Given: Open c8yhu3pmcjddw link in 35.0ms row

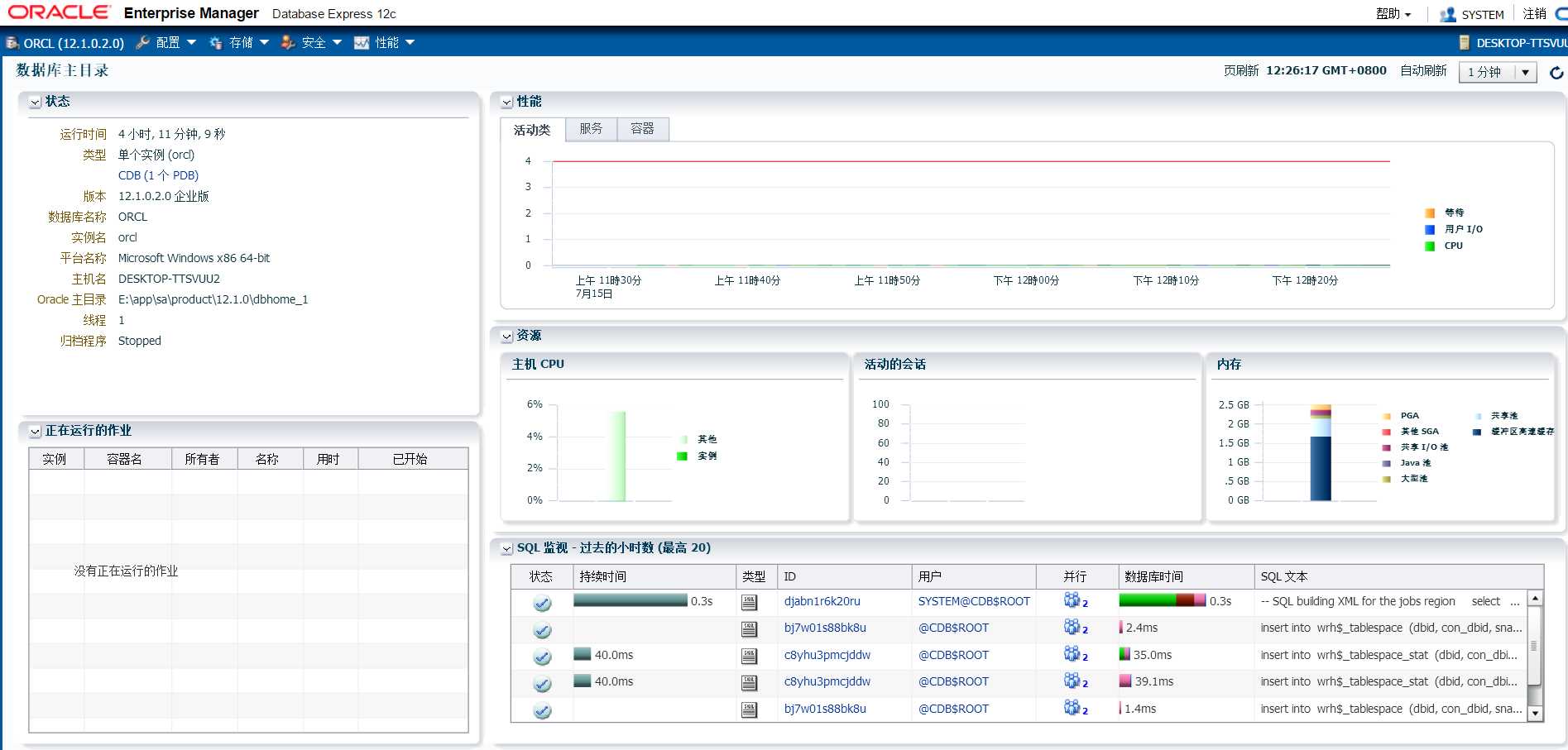Looking at the screenshot, I should (827, 655).
